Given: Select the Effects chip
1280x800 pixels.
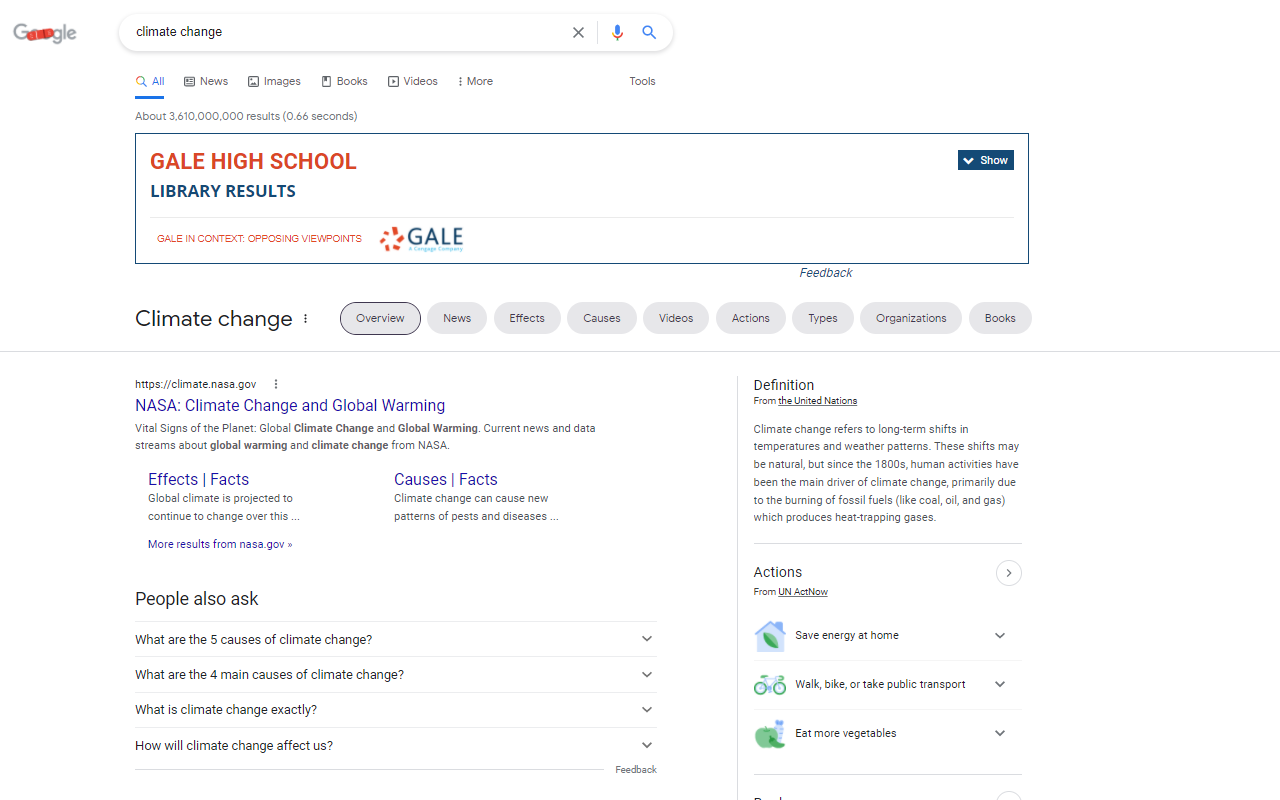Looking at the screenshot, I should click(x=527, y=319).
